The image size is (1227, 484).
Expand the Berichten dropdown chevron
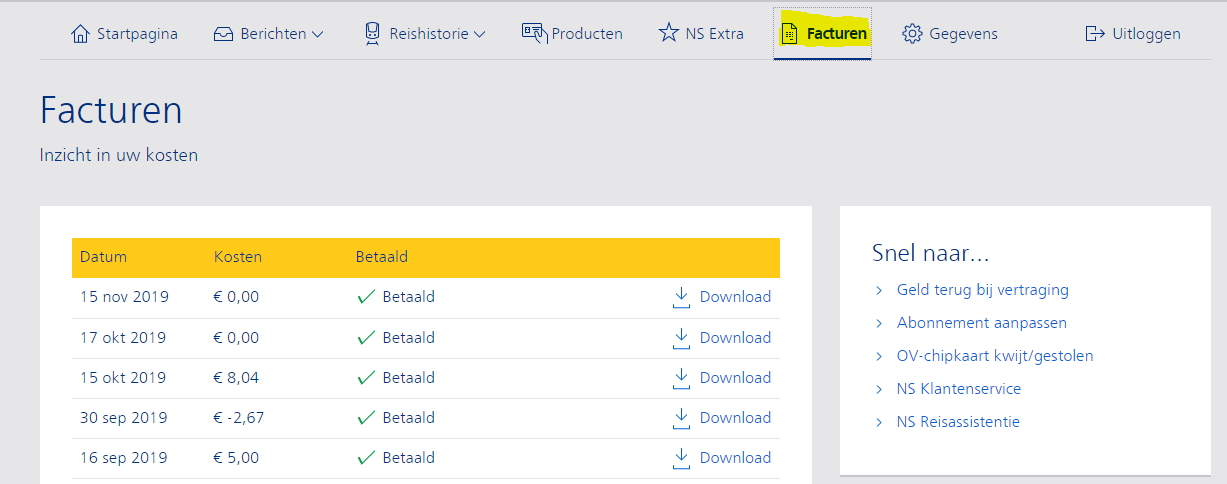(318, 35)
